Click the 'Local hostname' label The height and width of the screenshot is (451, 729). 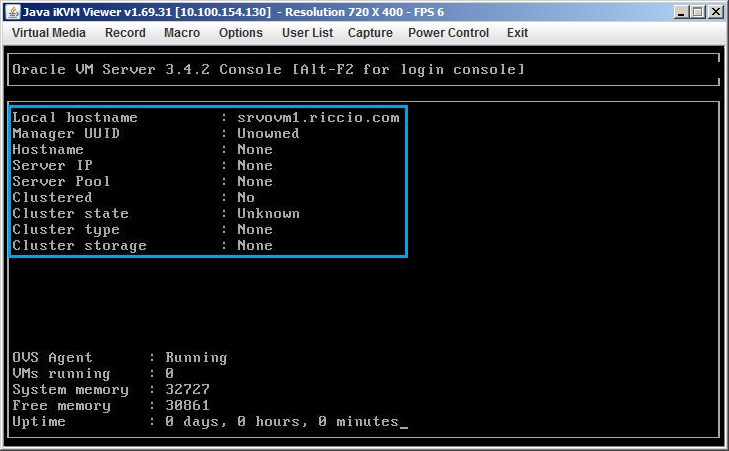tap(75, 117)
